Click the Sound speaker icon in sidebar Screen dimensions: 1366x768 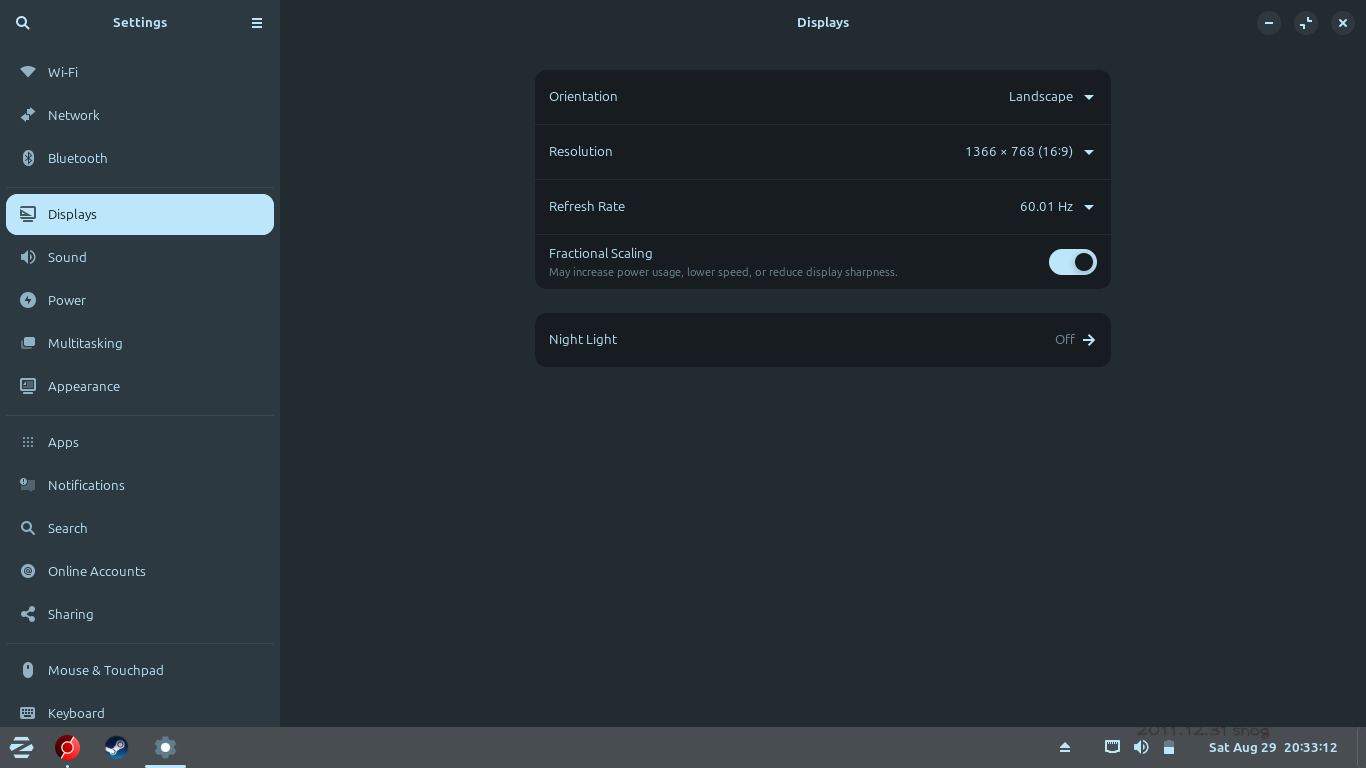28,257
